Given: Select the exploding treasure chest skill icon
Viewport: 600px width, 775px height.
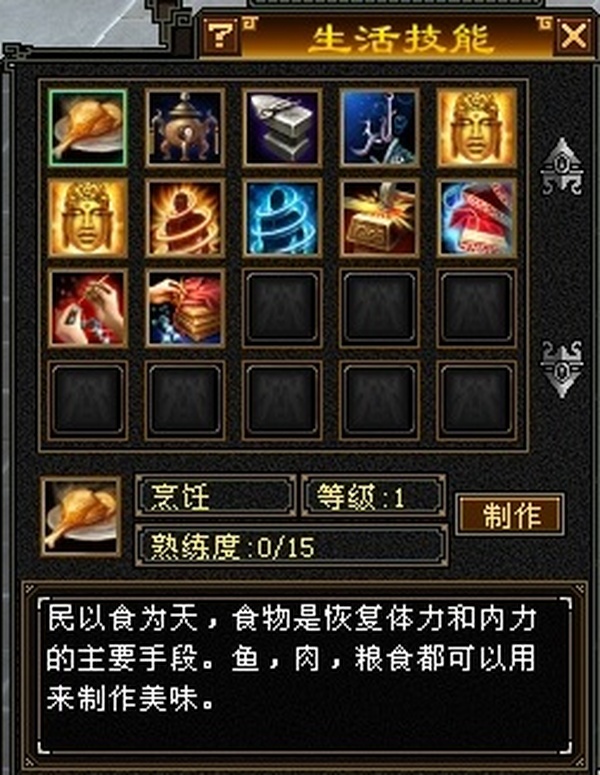Looking at the screenshot, I should pyautogui.click(x=380, y=218).
